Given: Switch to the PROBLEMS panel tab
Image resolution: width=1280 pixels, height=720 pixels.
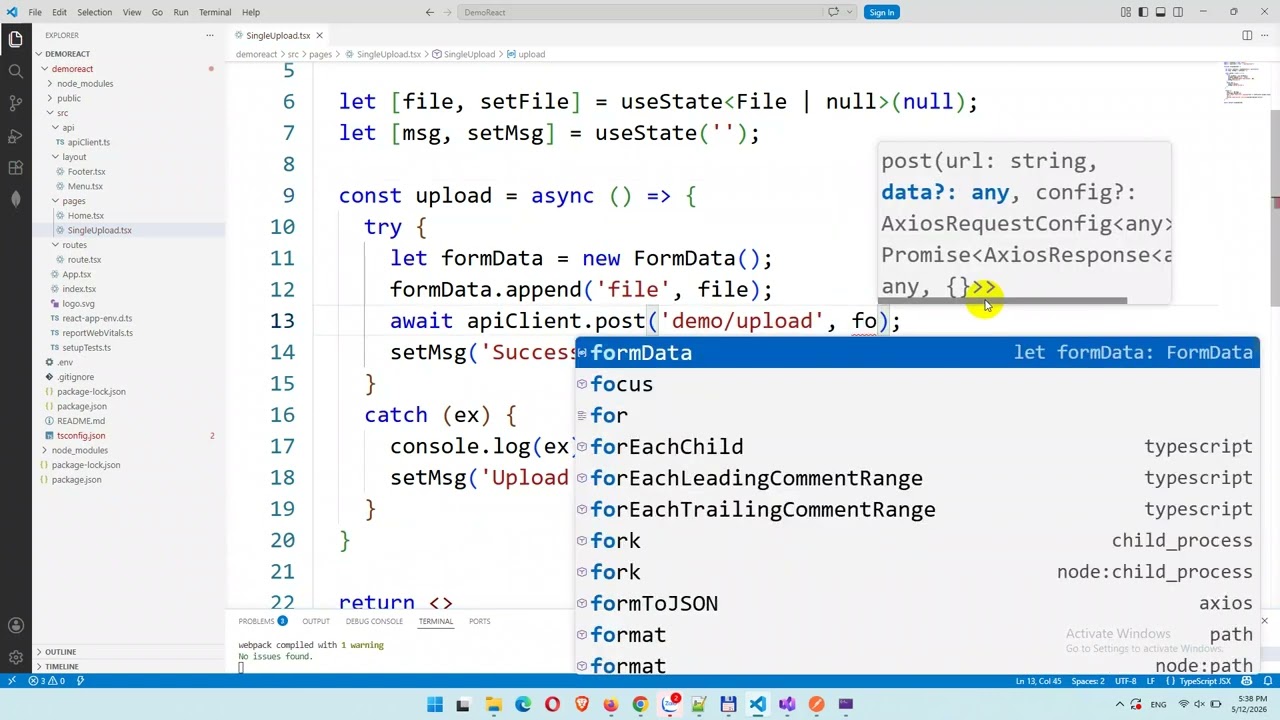Looking at the screenshot, I should pos(262,622).
